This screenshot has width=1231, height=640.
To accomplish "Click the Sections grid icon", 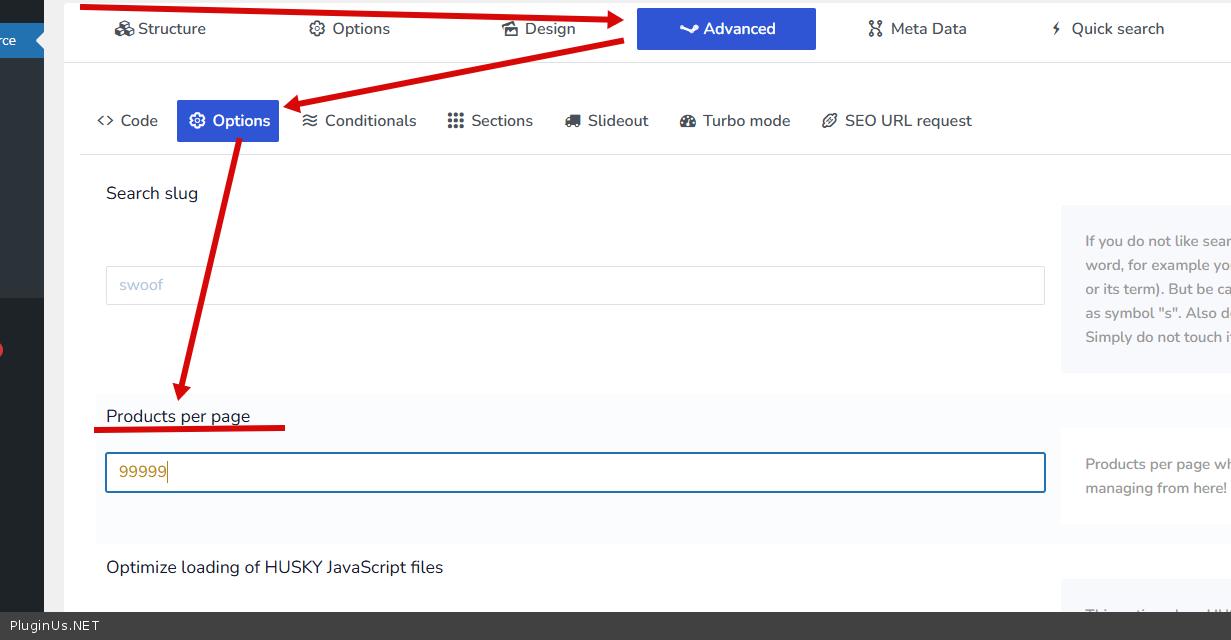I will [x=456, y=121].
